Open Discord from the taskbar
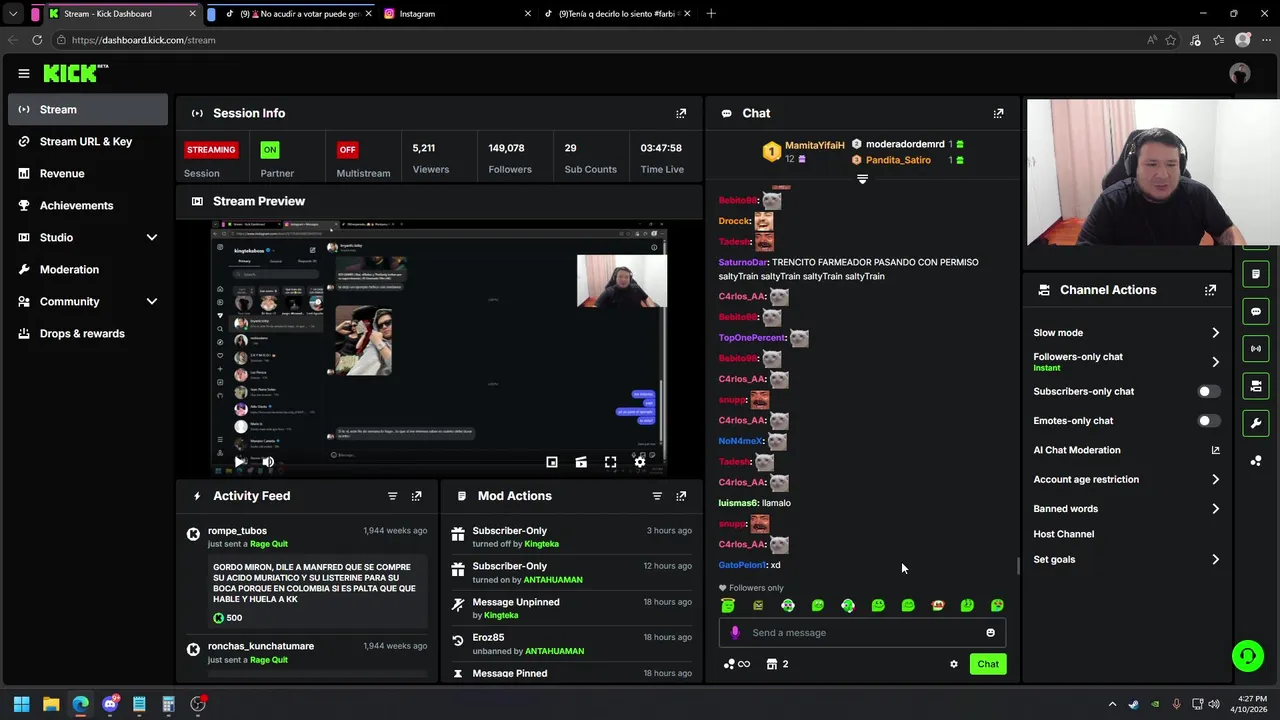1280x720 pixels. click(110, 704)
